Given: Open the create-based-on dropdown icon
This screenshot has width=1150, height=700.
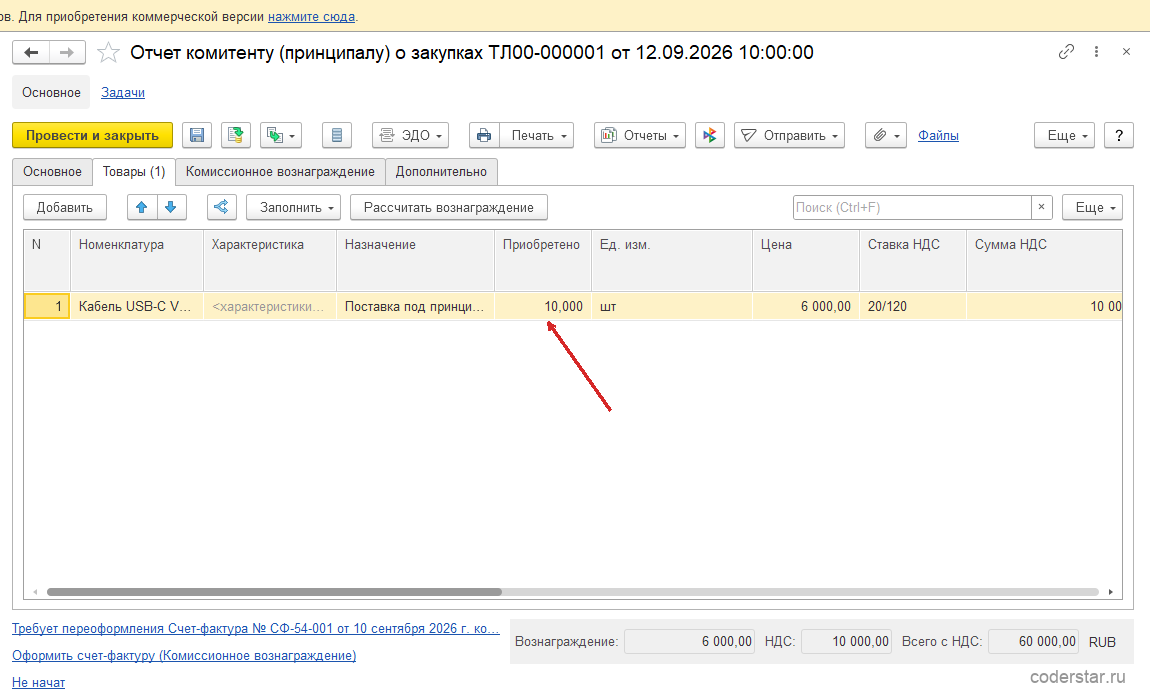Looking at the screenshot, I should [x=281, y=136].
